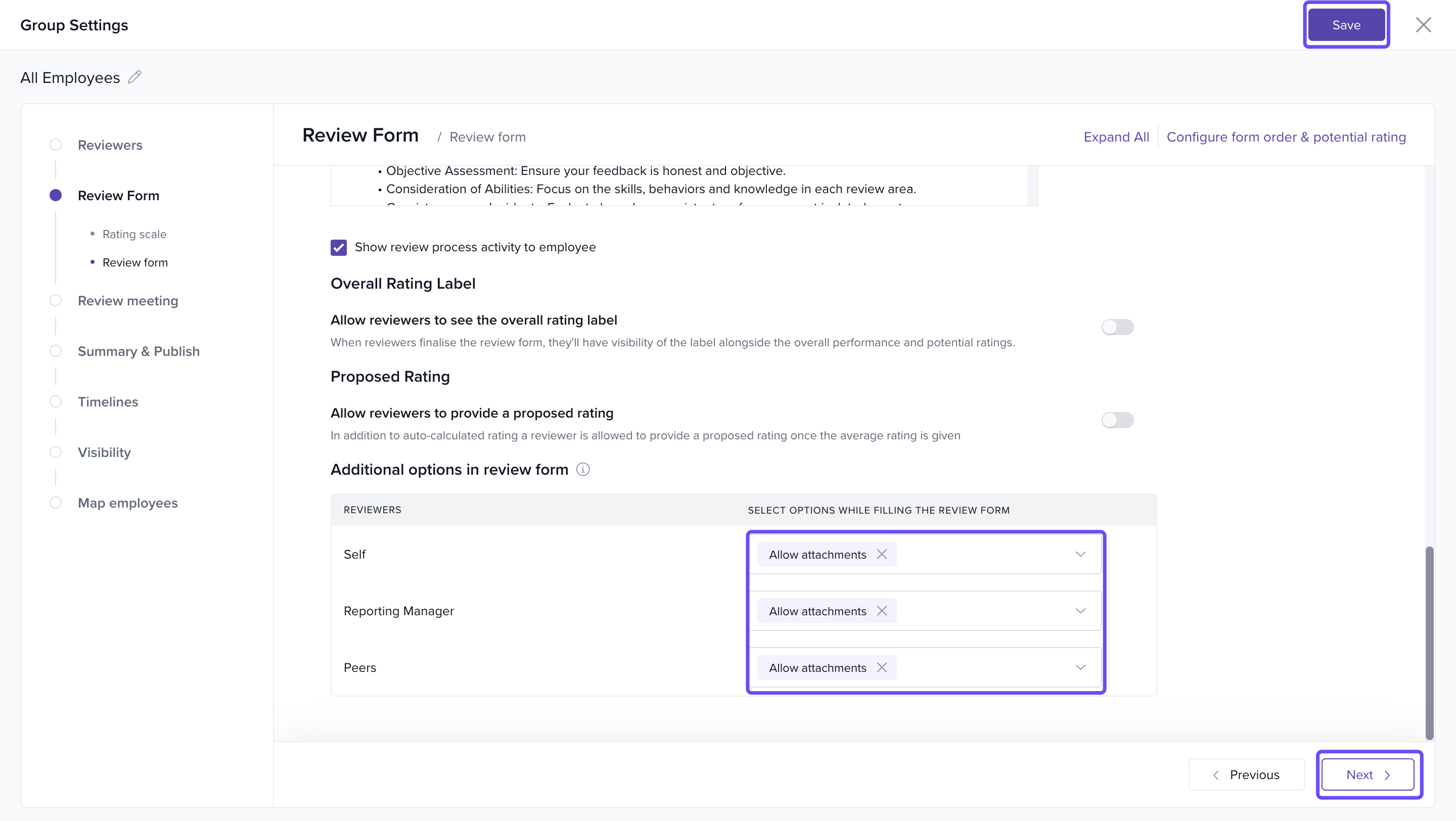Select the Rating scale sub-section
1456x821 pixels.
[134, 234]
